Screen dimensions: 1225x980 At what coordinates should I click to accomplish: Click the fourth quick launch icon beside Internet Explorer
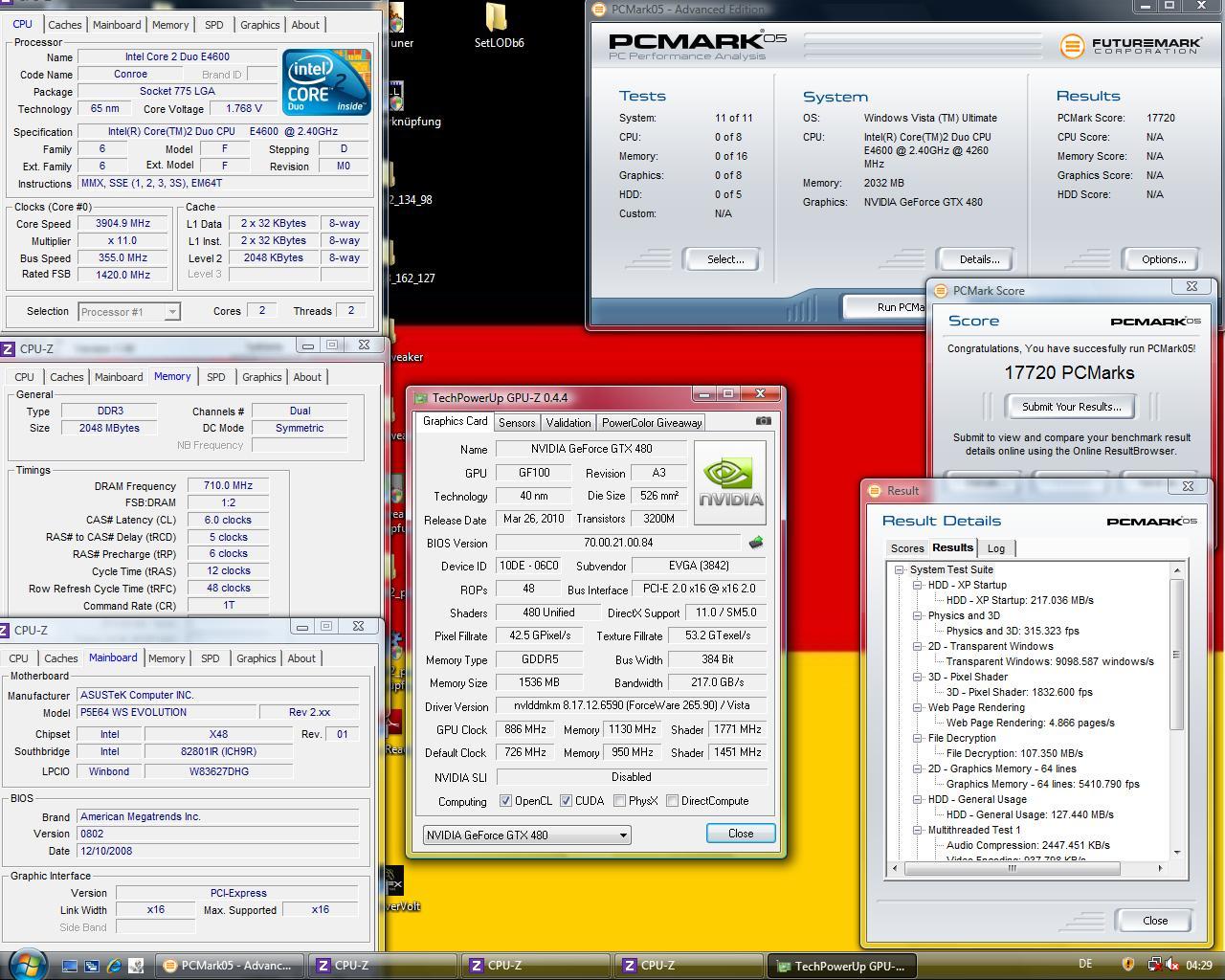point(136,966)
